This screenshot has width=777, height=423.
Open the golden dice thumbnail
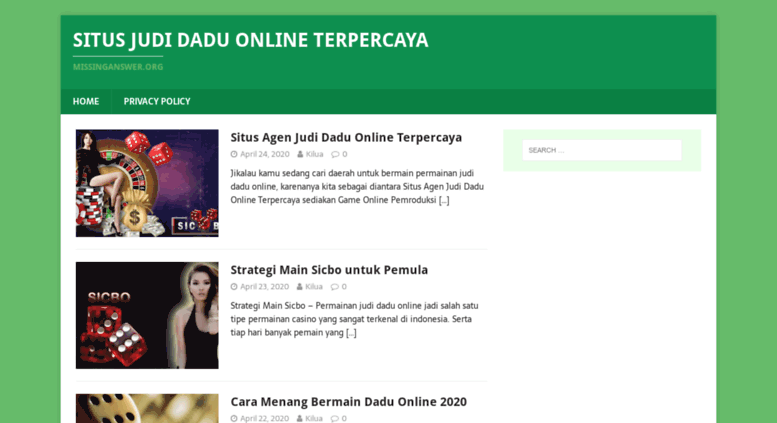click(147, 409)
